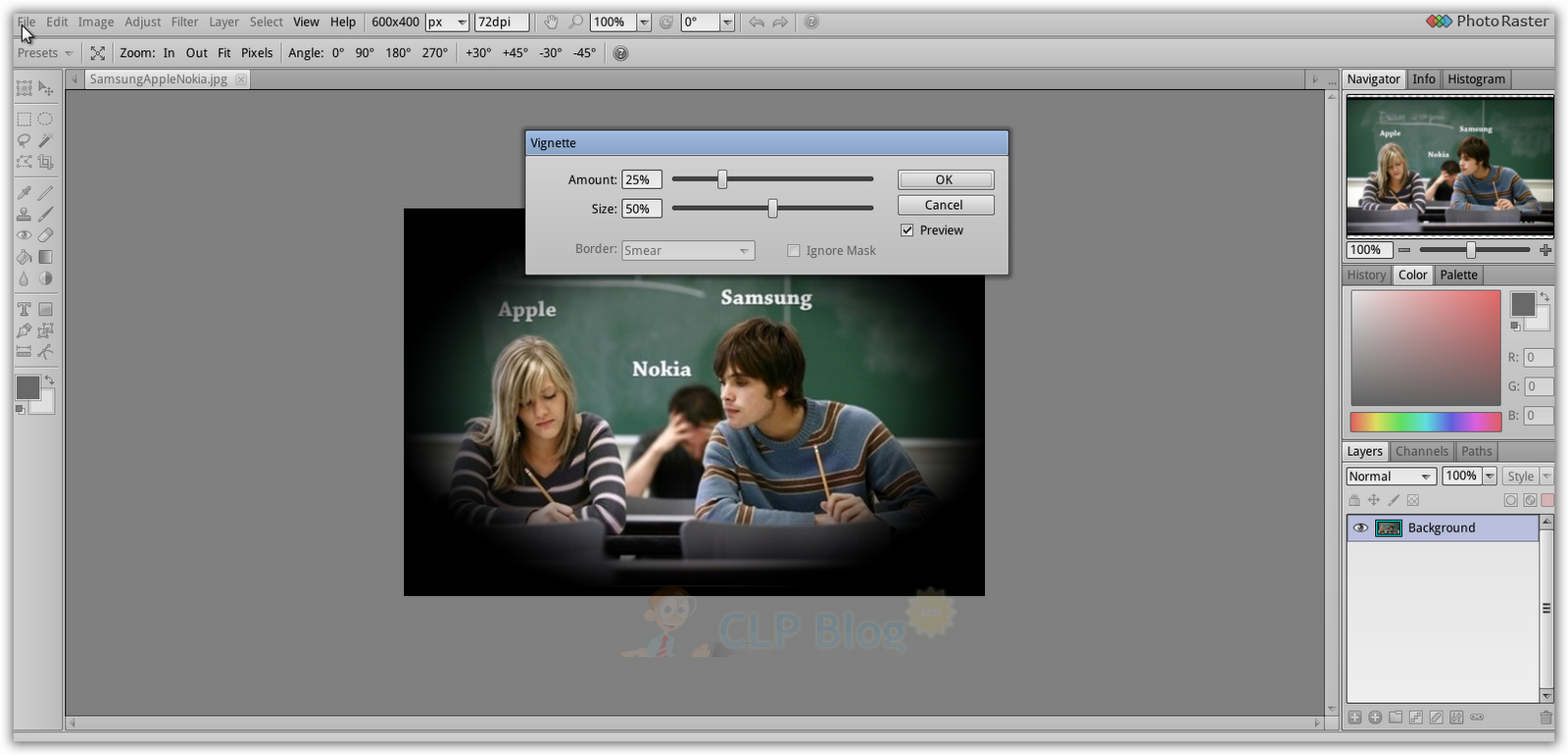Click the +45° rotate option

pyautogui.click(x=515, y=53)
